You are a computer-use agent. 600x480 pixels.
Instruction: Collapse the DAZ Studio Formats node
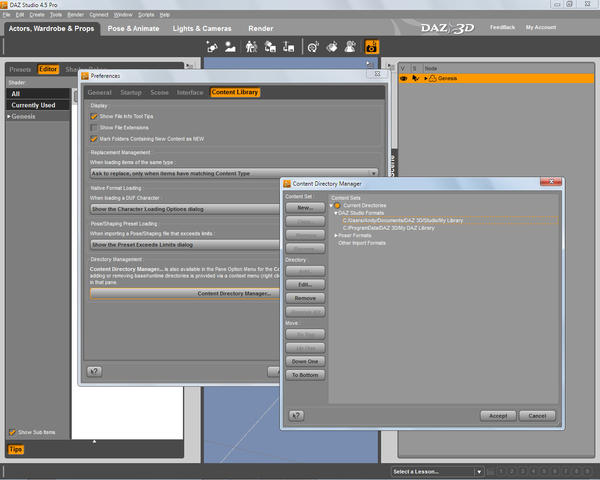(x=336, y=213)
